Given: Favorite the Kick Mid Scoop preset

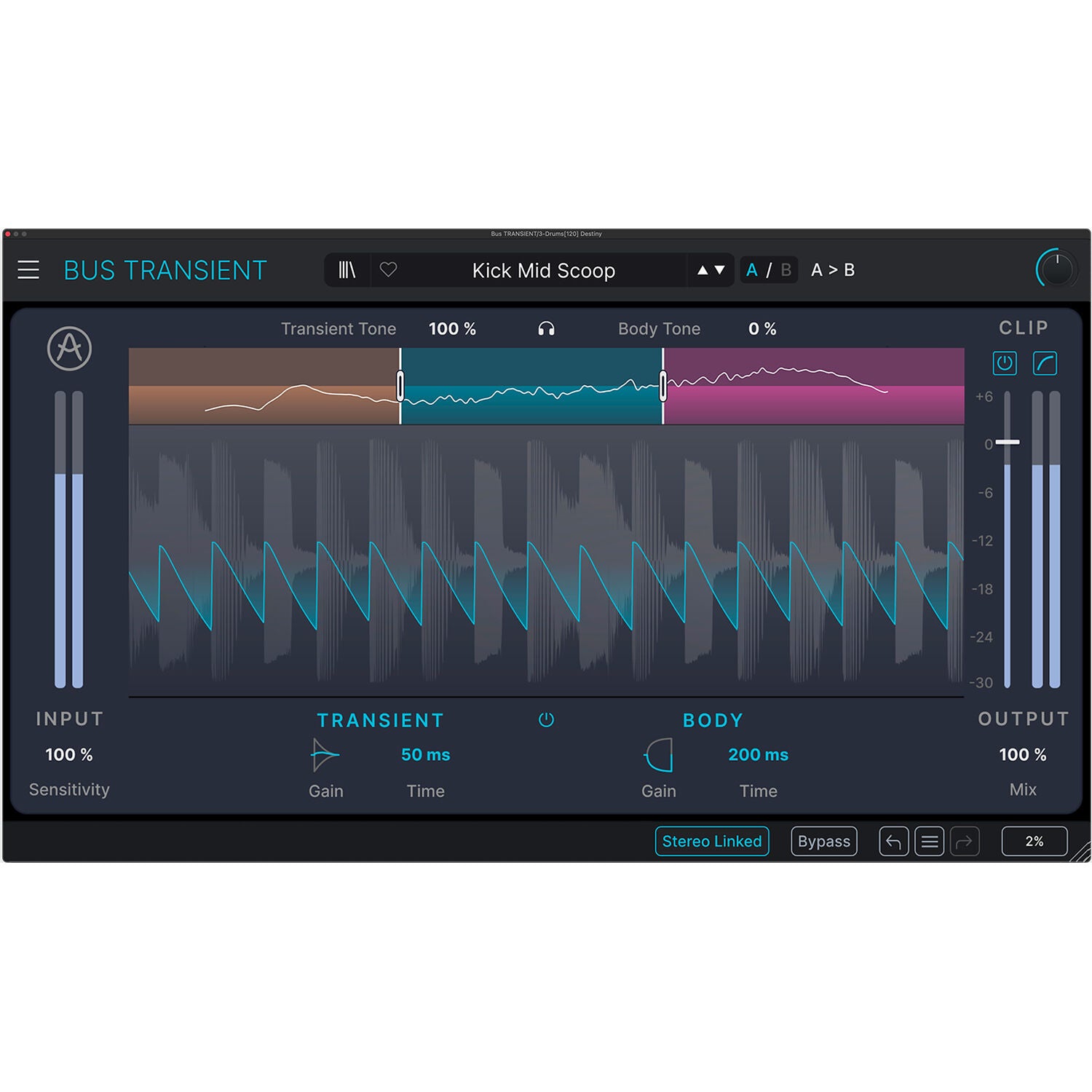Looking at the screenshot, I should coord(390,270).
